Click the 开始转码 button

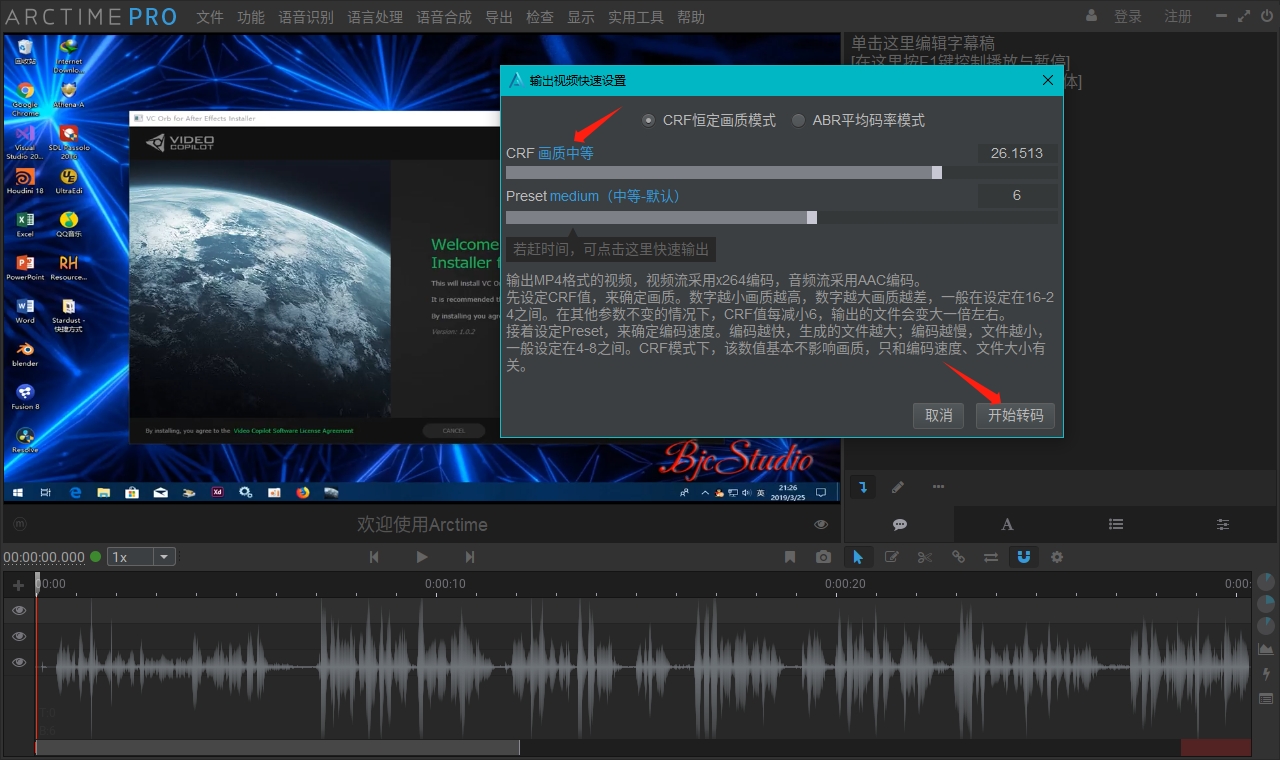pyautogui.click(x=1015, y=415)
